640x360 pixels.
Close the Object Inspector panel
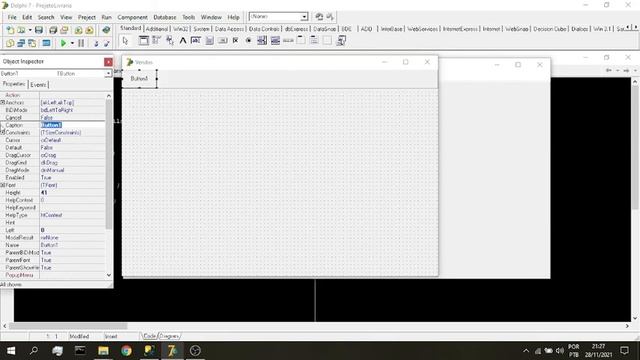click(x=108, y=62)
